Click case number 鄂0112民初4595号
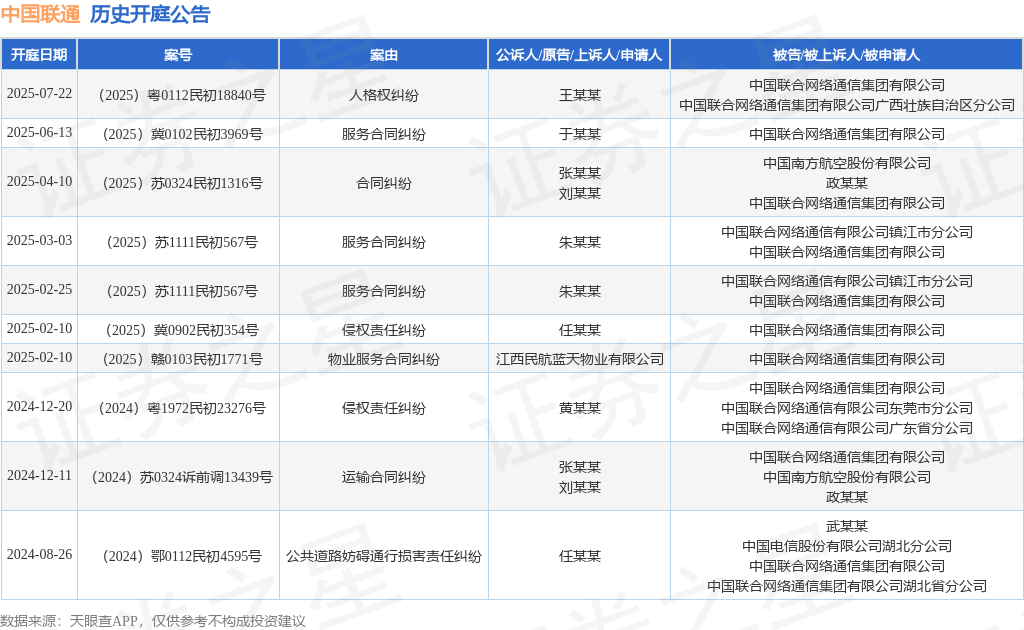Image resolution: width=1024 pixels, height=630 pixels. (x=182, y=557)
